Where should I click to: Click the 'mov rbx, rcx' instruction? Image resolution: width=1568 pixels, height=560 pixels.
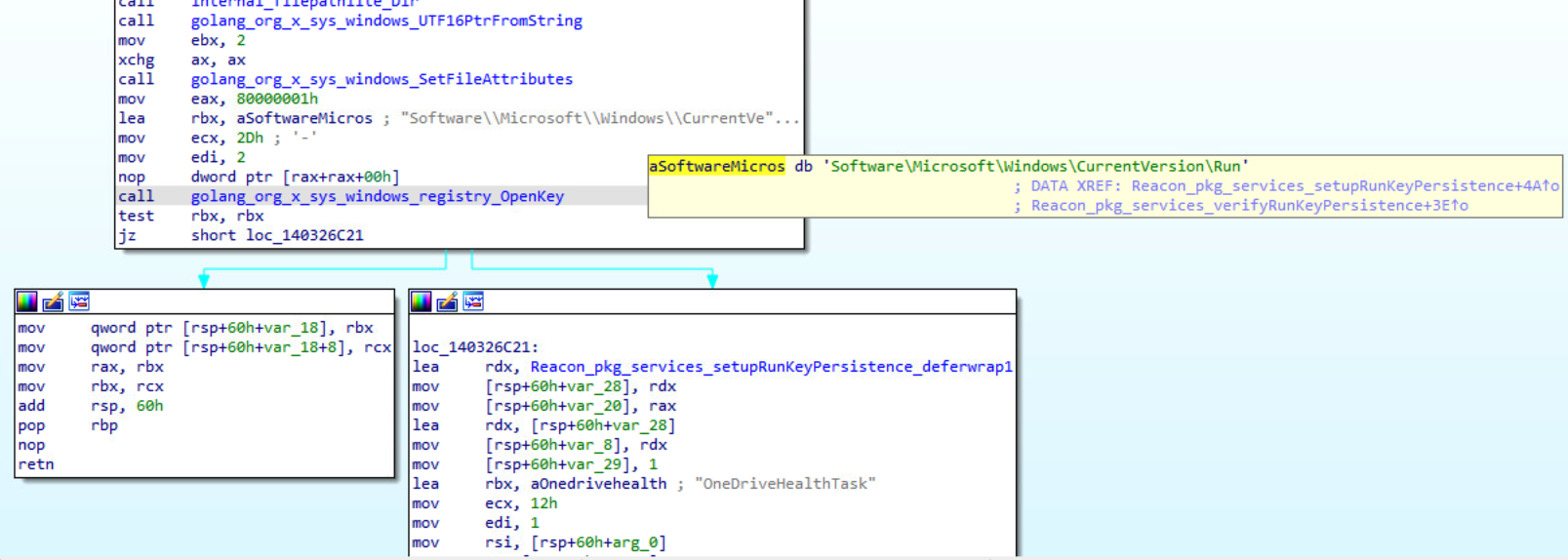91,386
